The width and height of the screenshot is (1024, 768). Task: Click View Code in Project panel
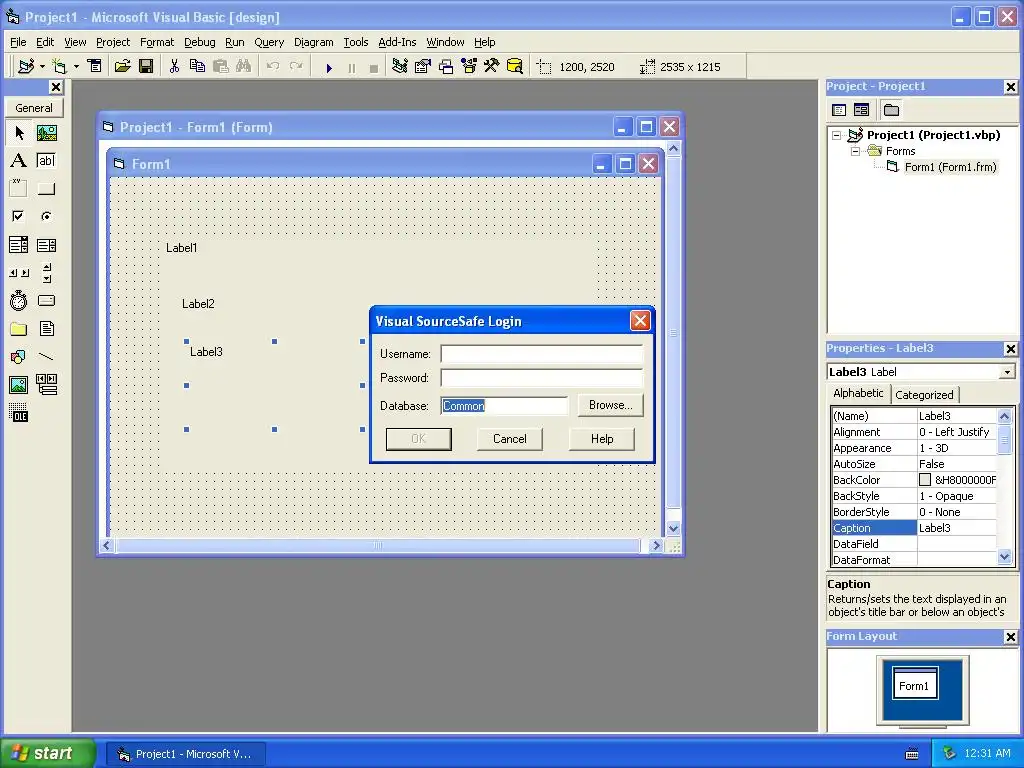point(839,110)
